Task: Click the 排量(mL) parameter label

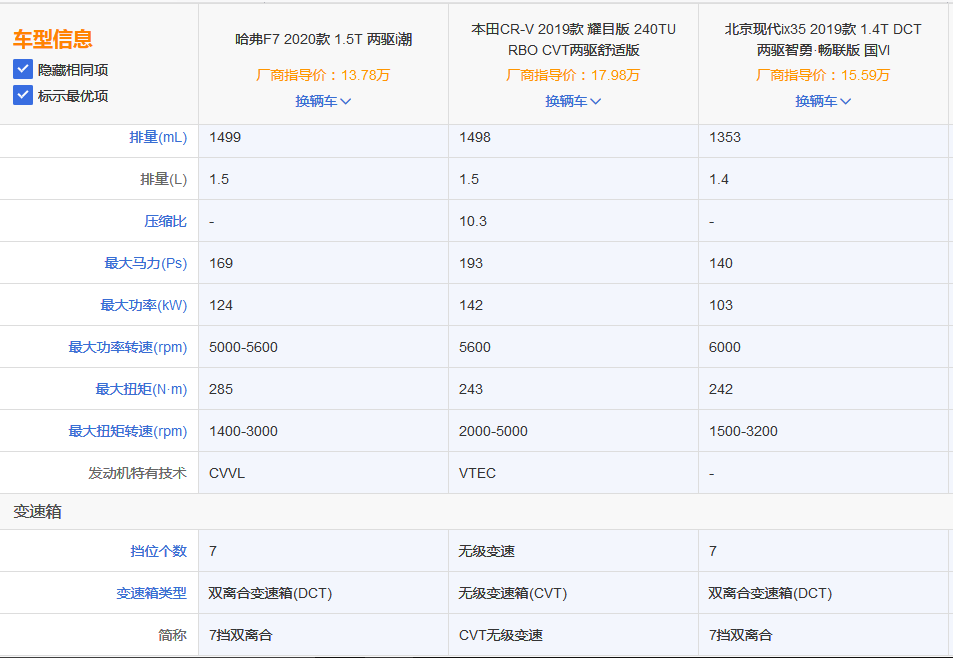Action: click(x=158, y=137)
